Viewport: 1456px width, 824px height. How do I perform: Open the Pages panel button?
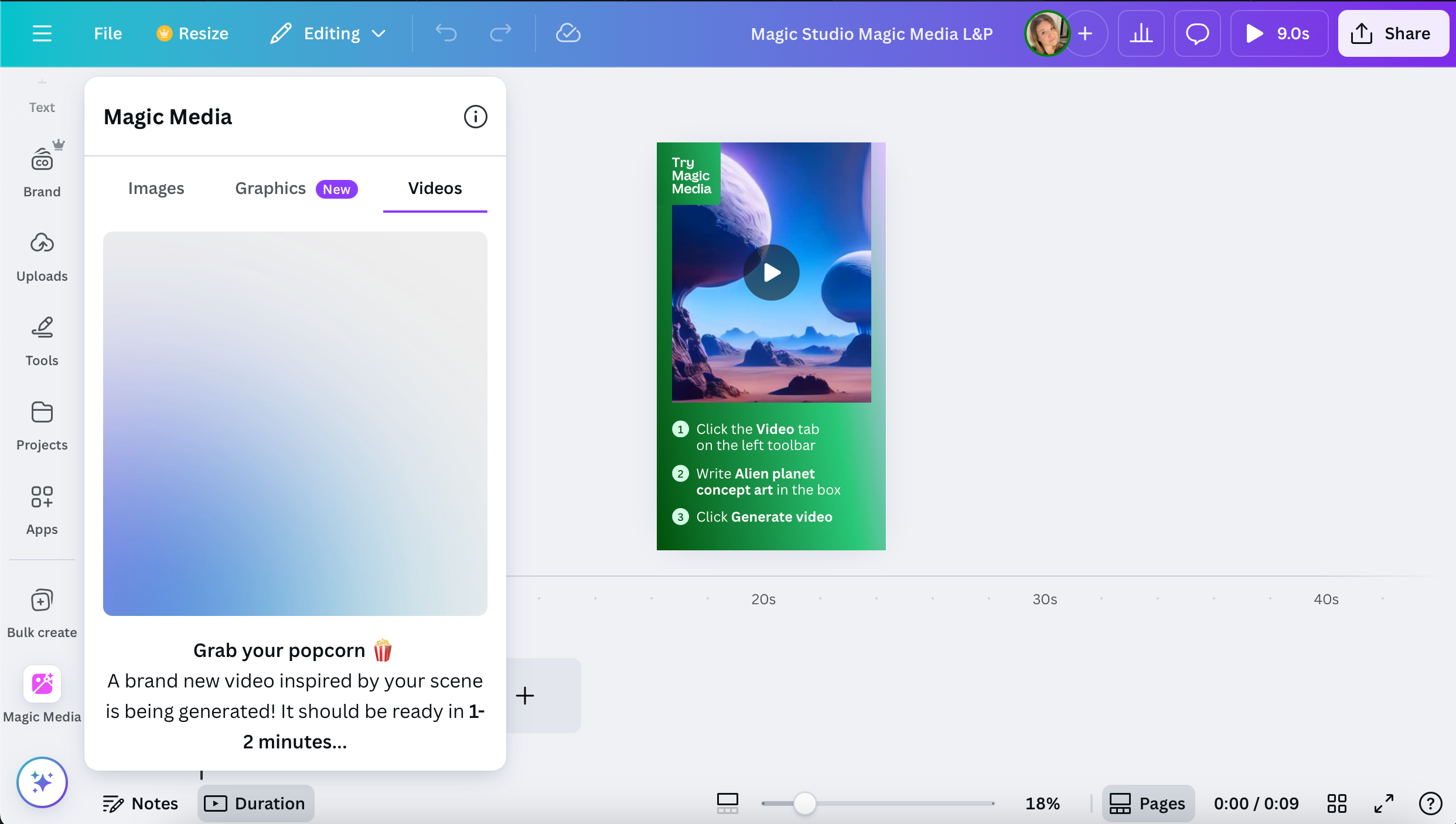1148,803
